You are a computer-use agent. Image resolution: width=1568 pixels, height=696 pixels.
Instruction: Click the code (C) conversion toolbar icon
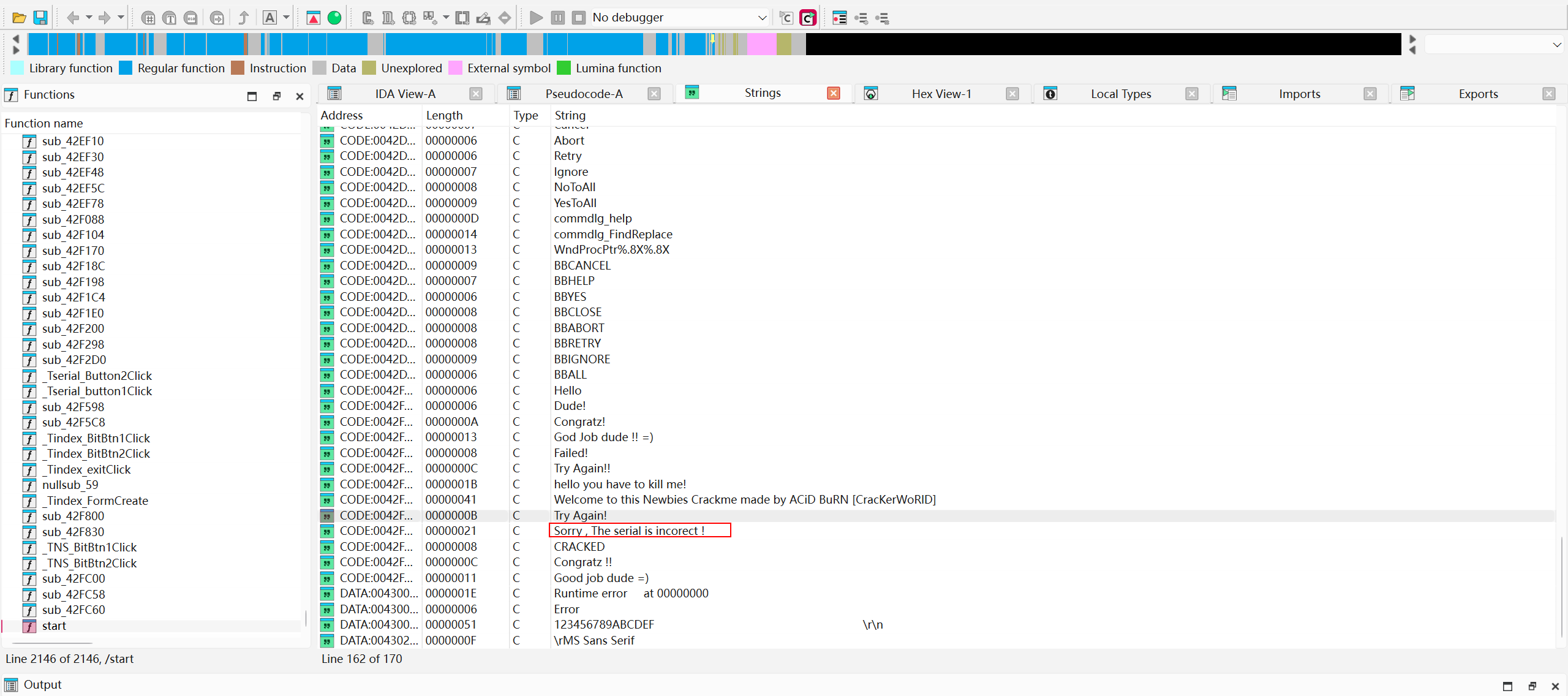367,18
